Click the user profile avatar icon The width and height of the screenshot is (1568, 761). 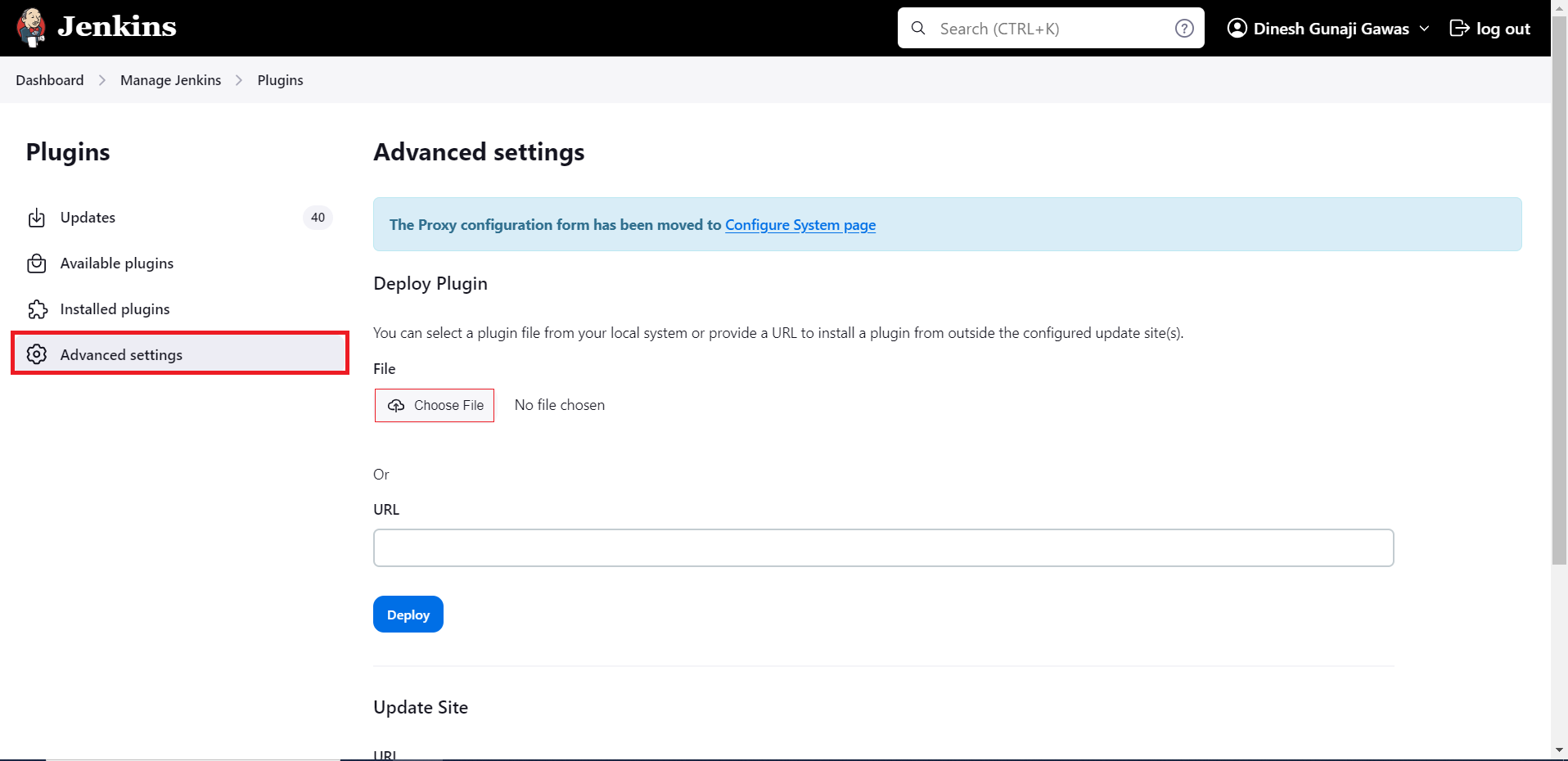point(1237,28)
